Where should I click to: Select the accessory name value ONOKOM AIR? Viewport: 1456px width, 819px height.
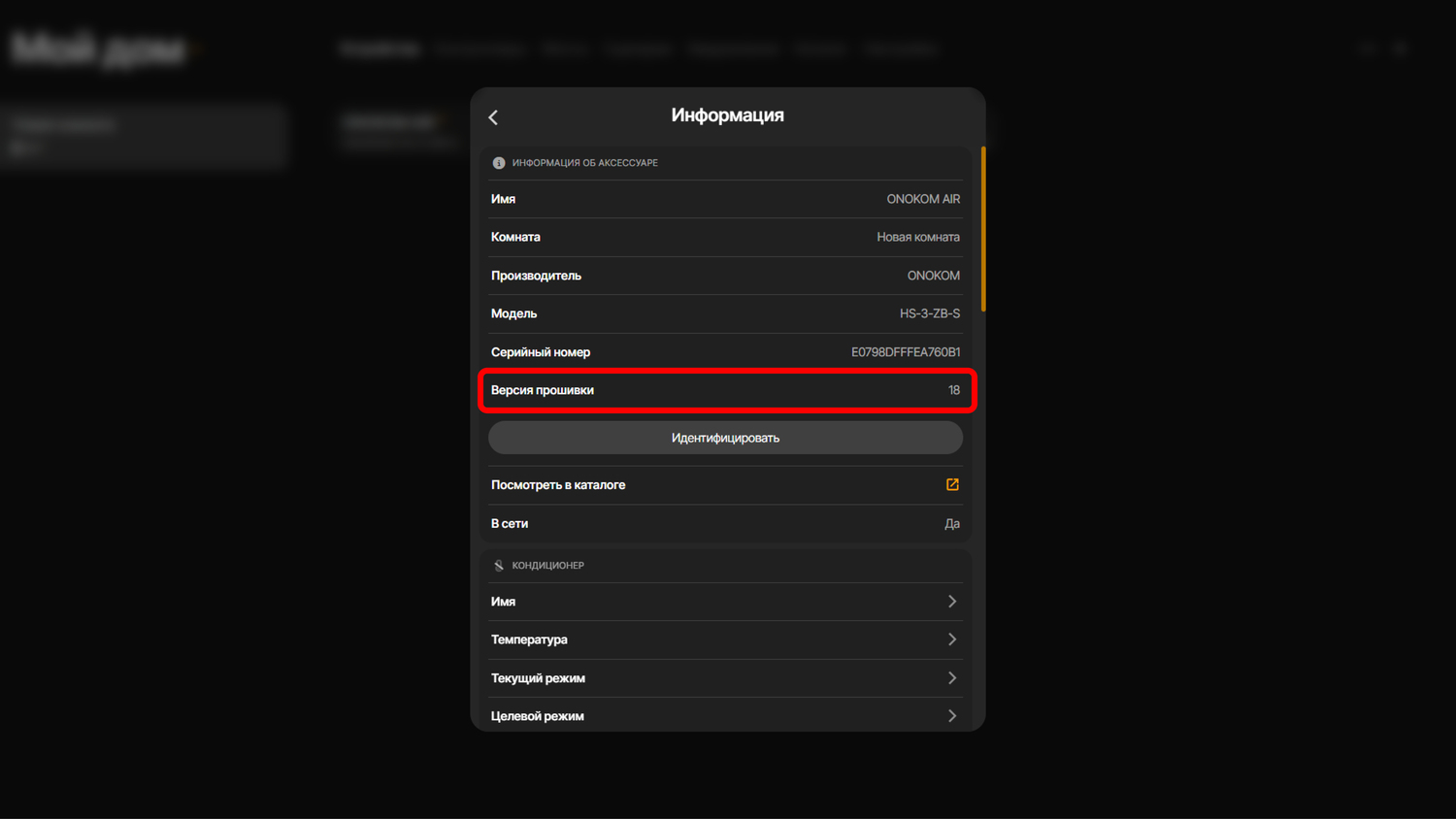922,199
